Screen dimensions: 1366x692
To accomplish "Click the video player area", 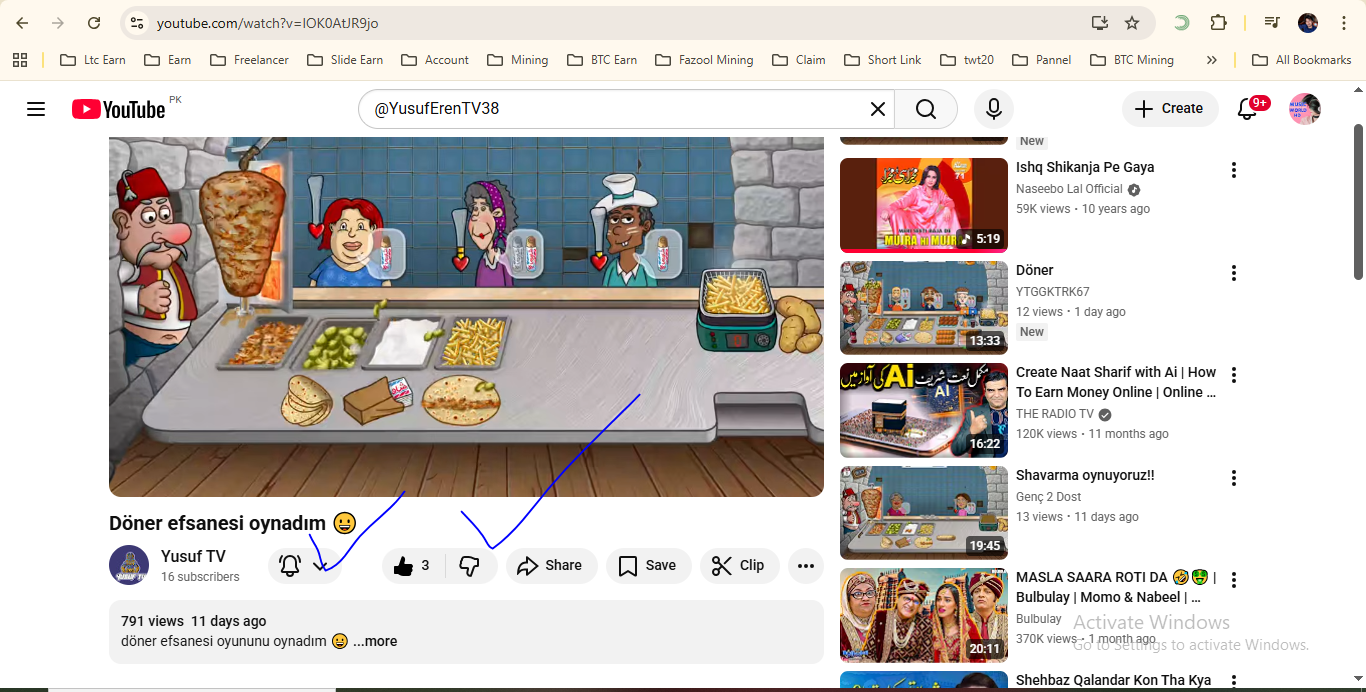I will pyautogui.click(x=466, y=316).
